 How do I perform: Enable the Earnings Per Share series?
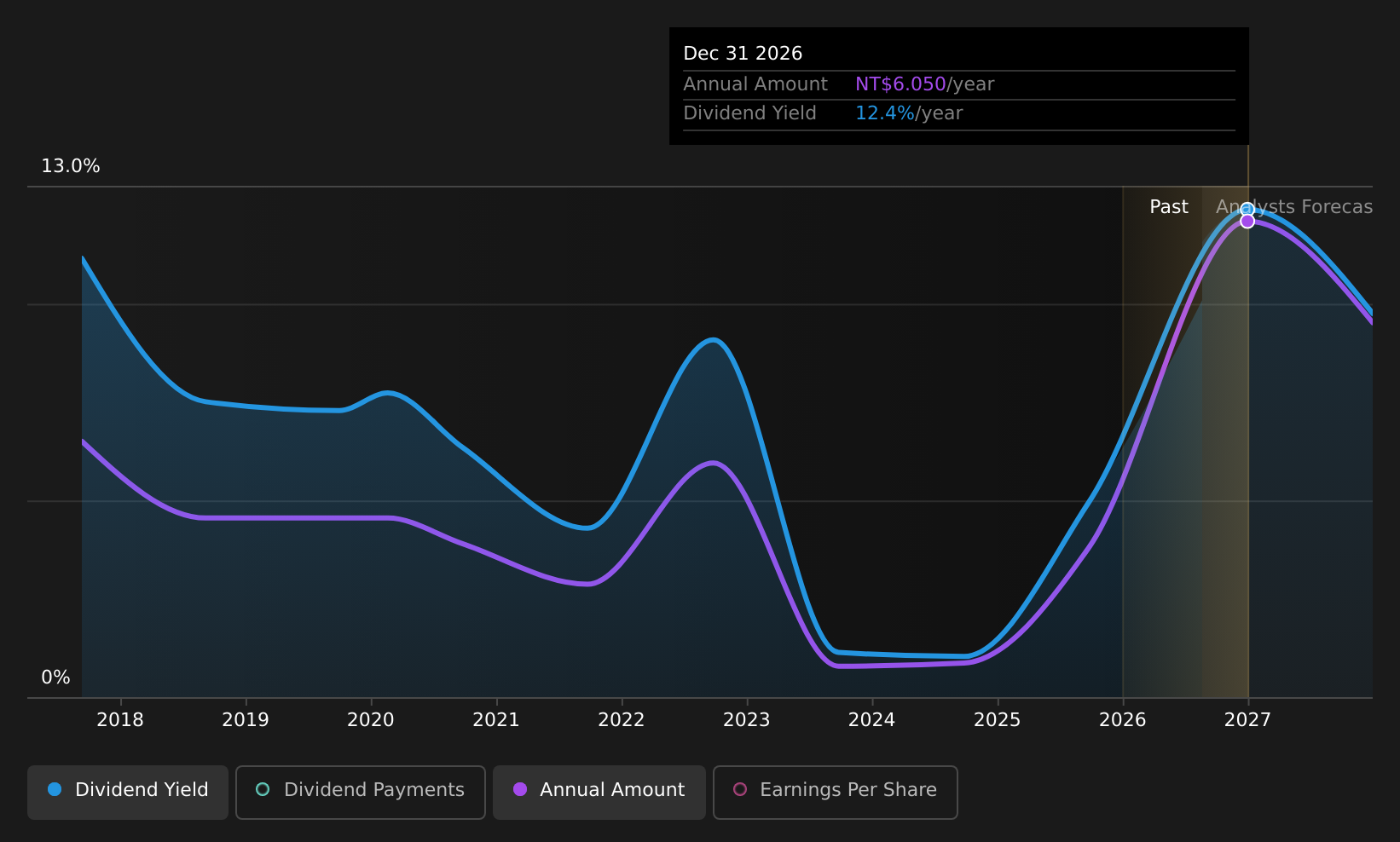pyautogui.click(x=836, y=792)
